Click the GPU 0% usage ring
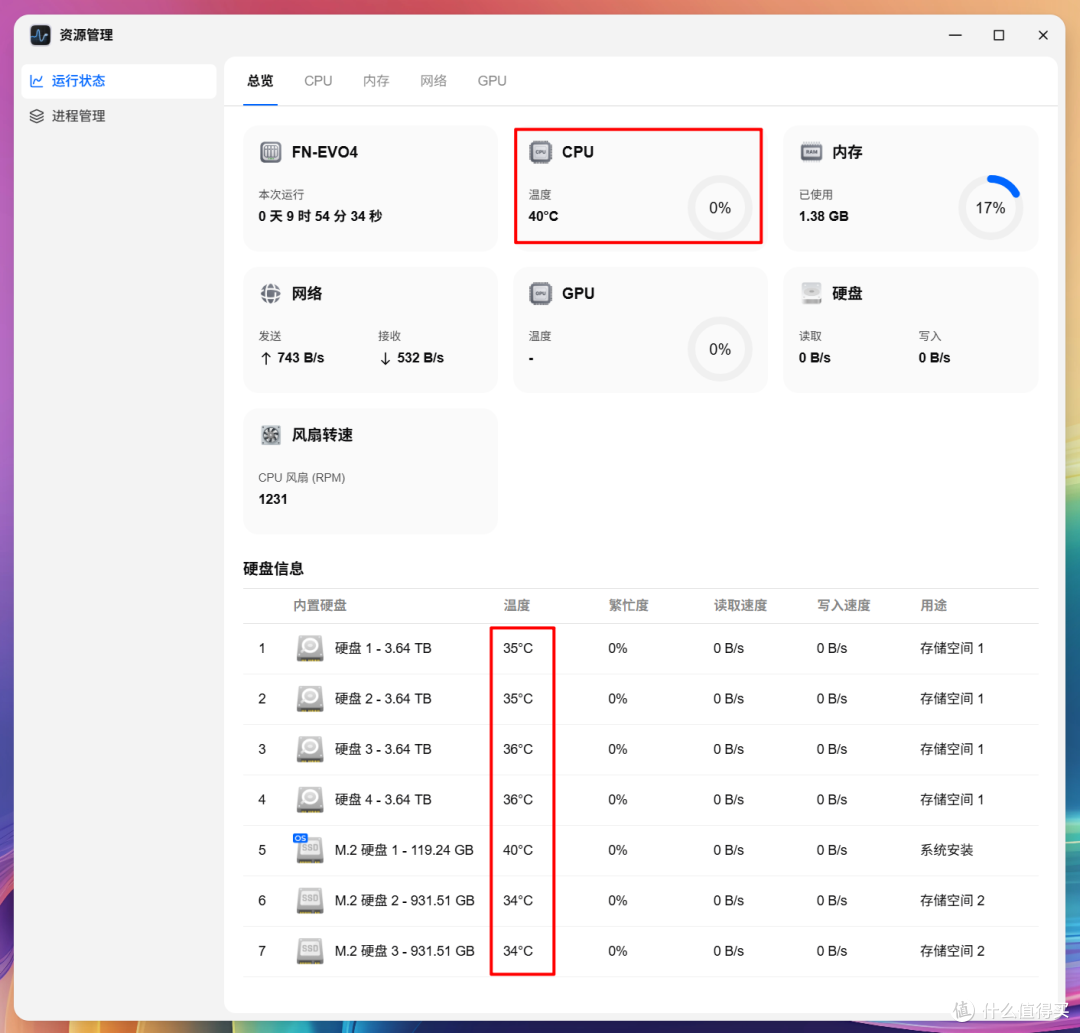 coord(720,350)
